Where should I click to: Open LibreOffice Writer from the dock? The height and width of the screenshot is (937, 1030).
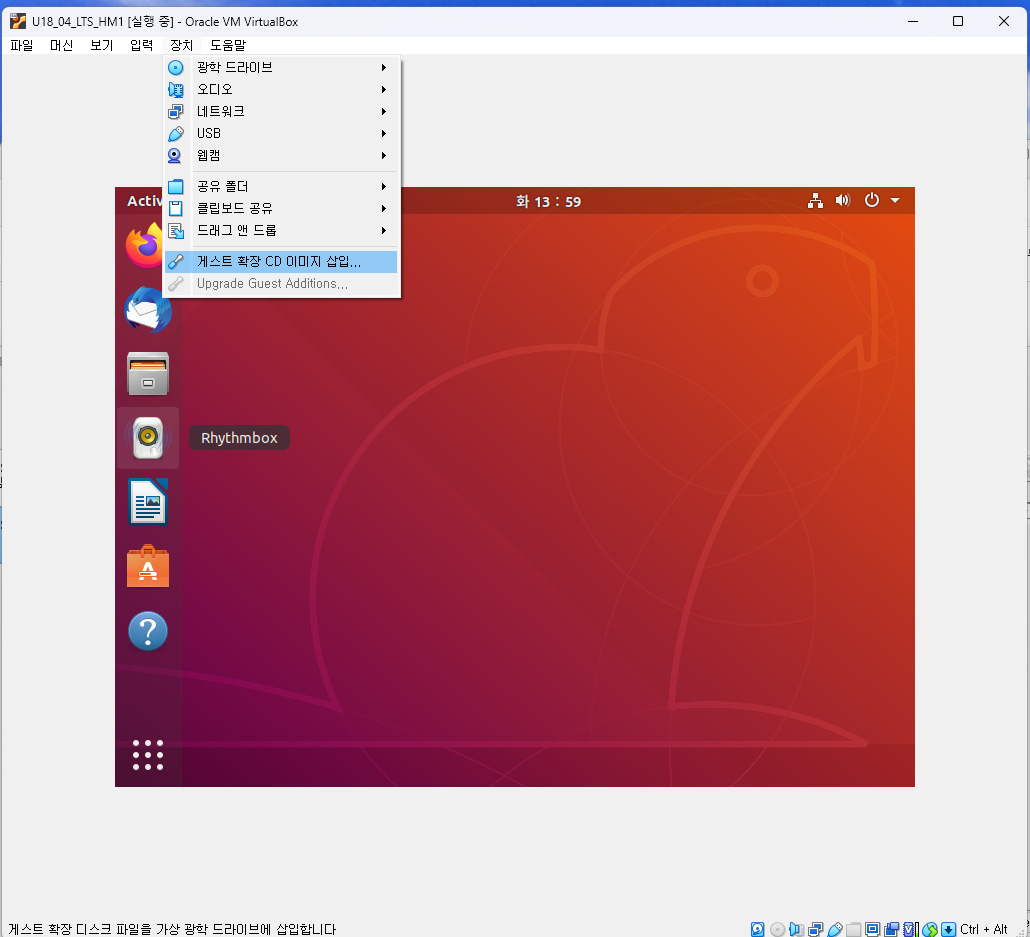[148, 502]
